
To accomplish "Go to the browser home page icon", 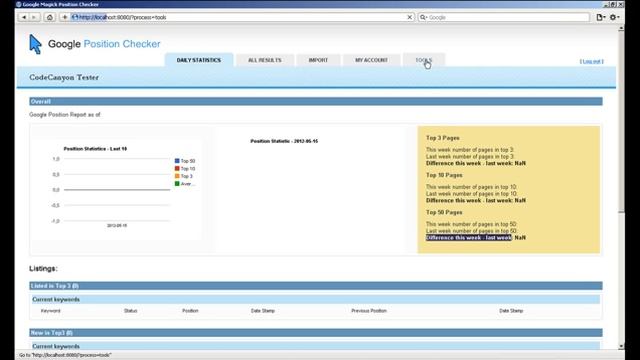I will click(x=50, y=17).
